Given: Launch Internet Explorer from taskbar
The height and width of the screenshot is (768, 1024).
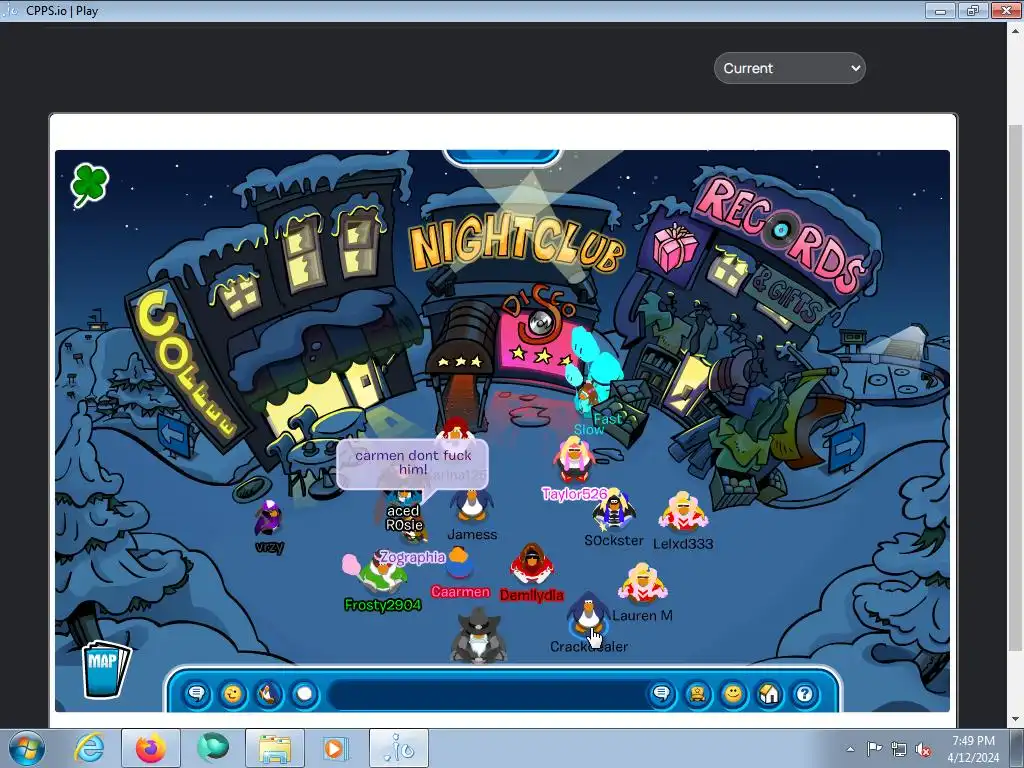Looking at the screenshot, I should point(88,748).
